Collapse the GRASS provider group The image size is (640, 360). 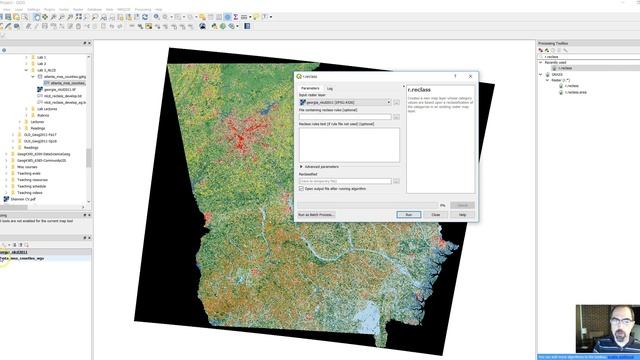(541, 75)
